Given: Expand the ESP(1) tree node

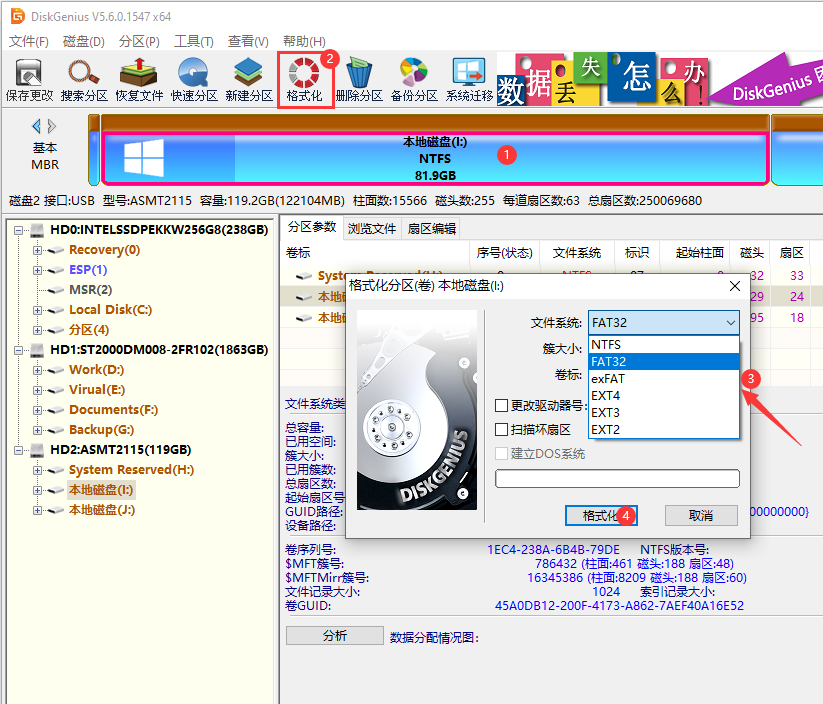Looking at the screenshot, I should coord(37,270).
